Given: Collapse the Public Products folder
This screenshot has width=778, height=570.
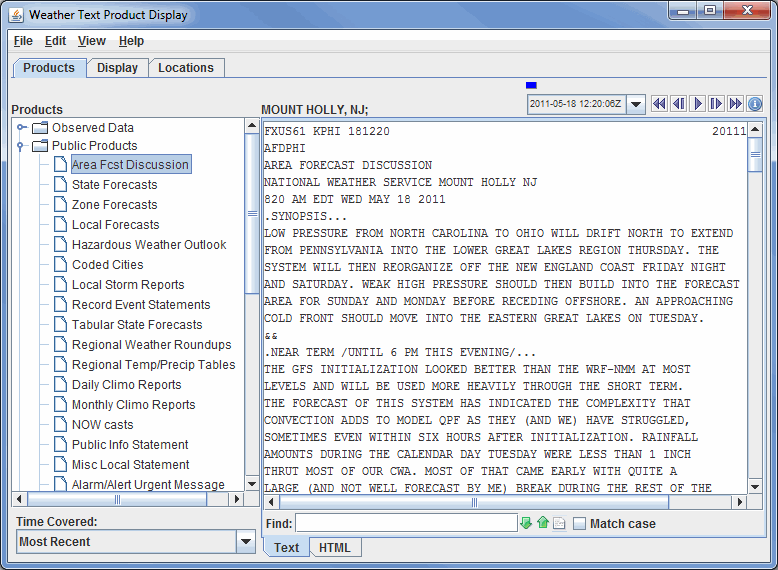Looking at the screenshot, I should pos(22,146).
